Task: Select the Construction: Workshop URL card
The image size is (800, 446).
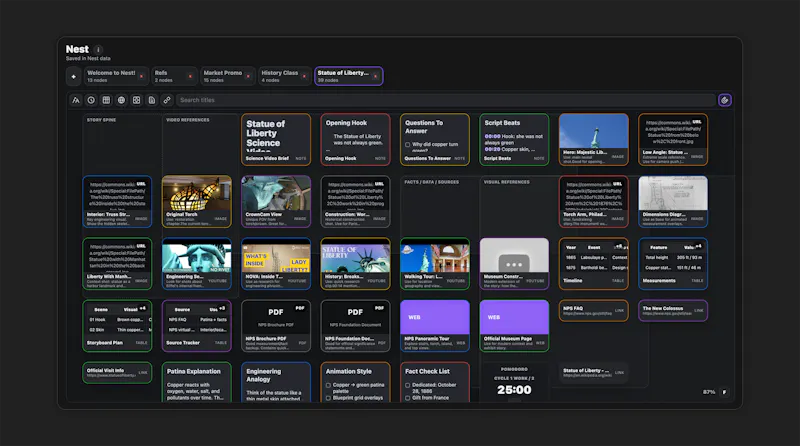Action: coord(355,202)
